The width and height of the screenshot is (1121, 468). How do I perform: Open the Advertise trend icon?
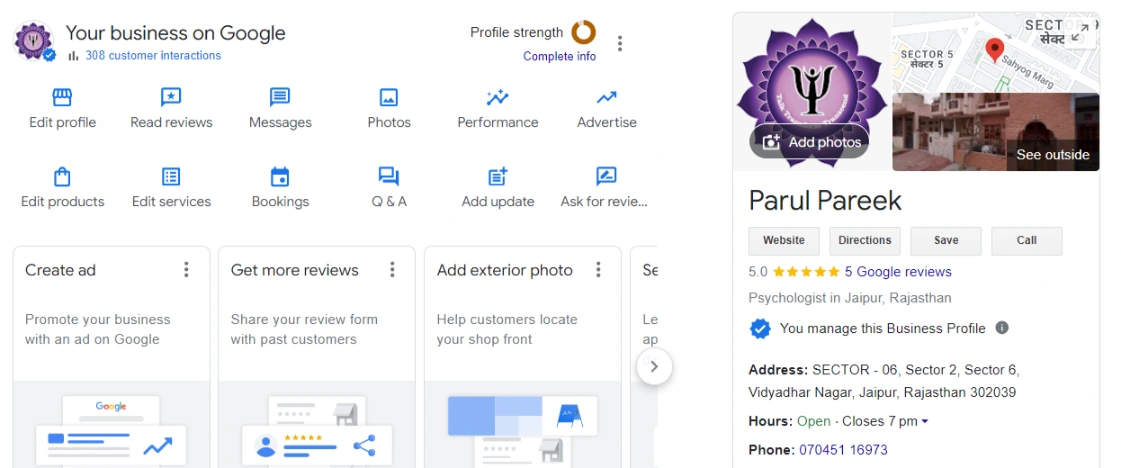(x=606, y=97)
